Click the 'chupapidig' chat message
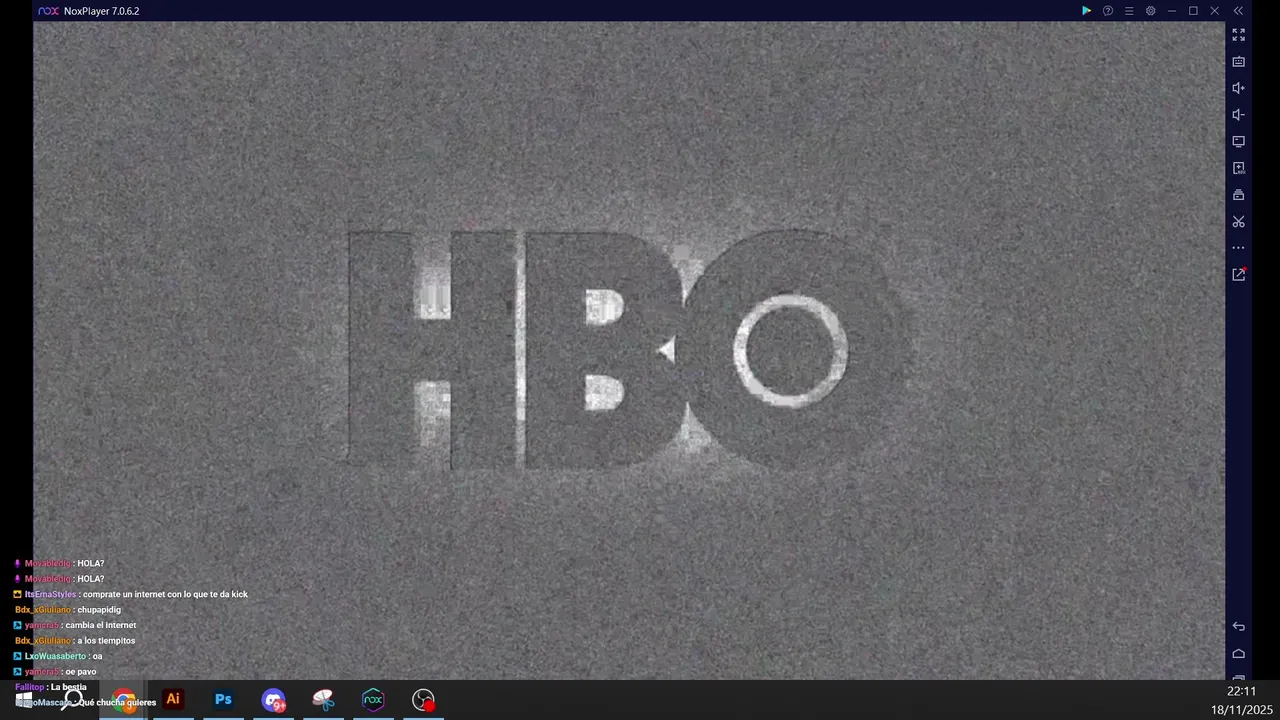 pos(99,610)
